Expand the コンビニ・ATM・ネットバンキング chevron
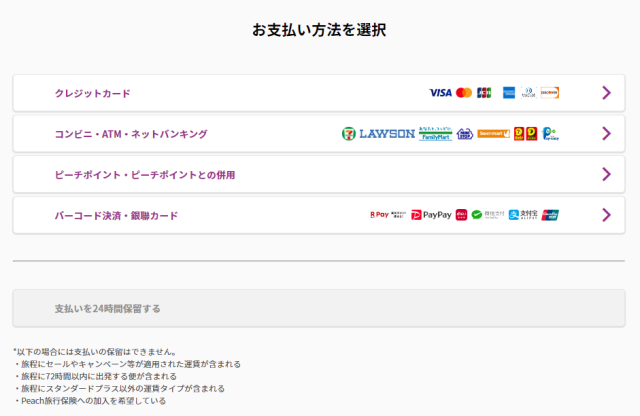Viewport: 640px width, 416px height. click(x=606, y=133)
